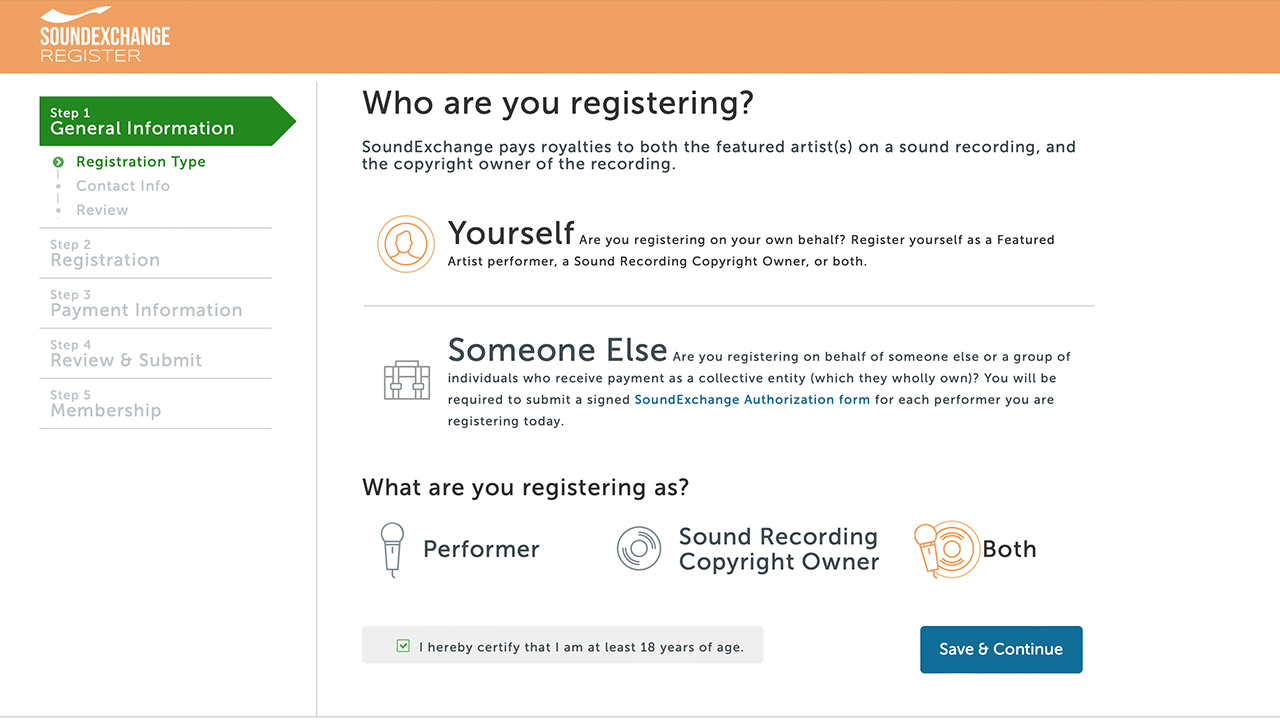This screenshot has width=1280, height=720.
Task: Go to Step 4 Review & Submit
Action: (x=126, y=353)
